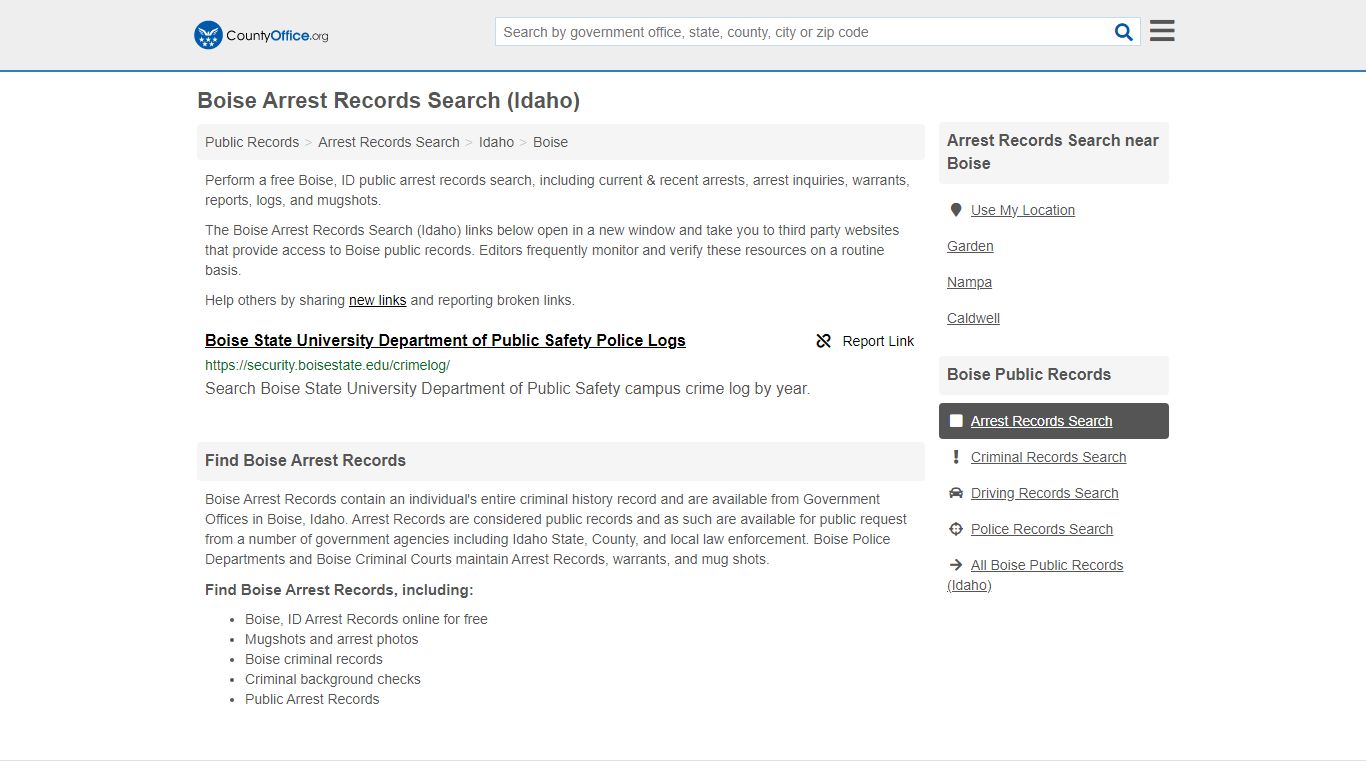This screenshot has height=768, width=1366.
Task: Click 'Find Boise Arrest Records, including:' subheading
Action: [x=339, y=589]
